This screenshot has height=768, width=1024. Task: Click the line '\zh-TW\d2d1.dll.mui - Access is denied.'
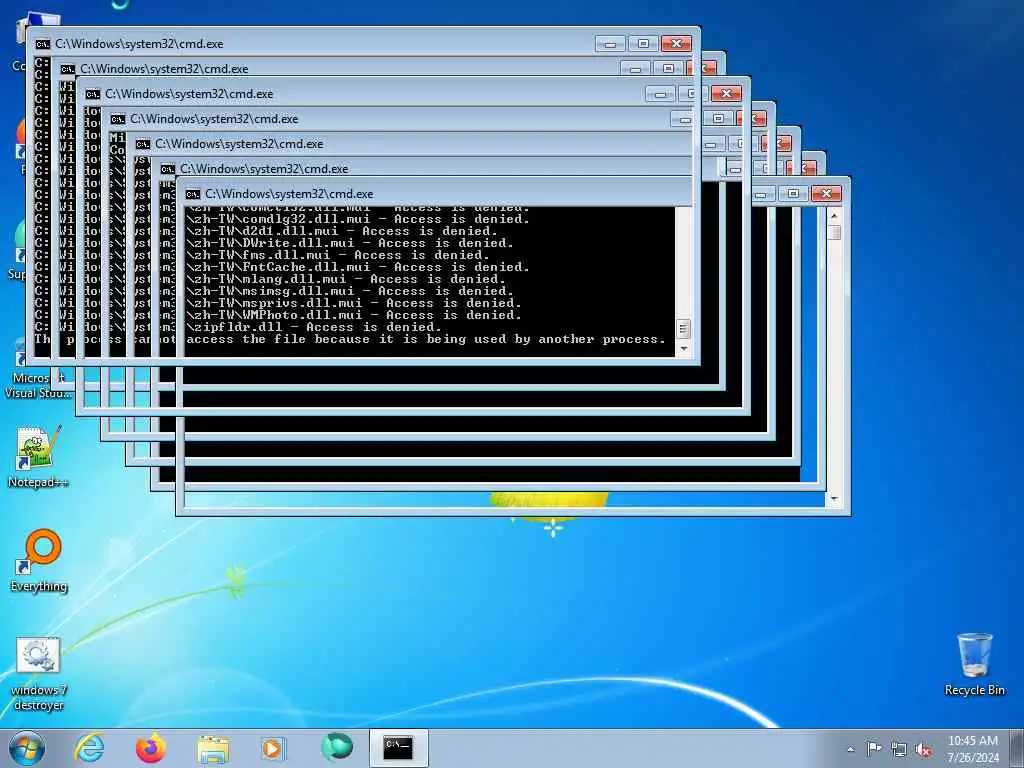click(x=342, y=231)
